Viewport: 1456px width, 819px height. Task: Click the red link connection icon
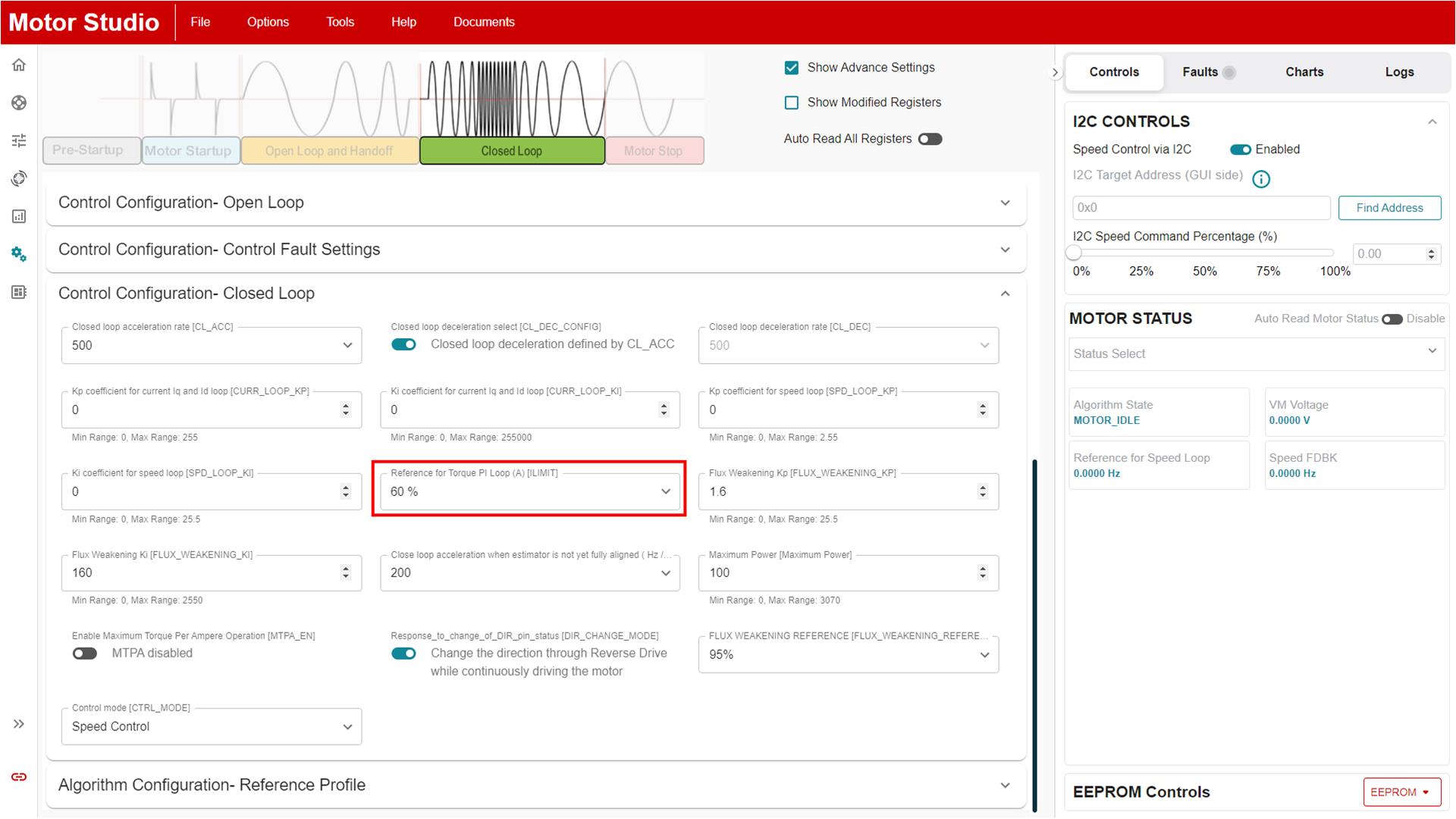(19, 777)
